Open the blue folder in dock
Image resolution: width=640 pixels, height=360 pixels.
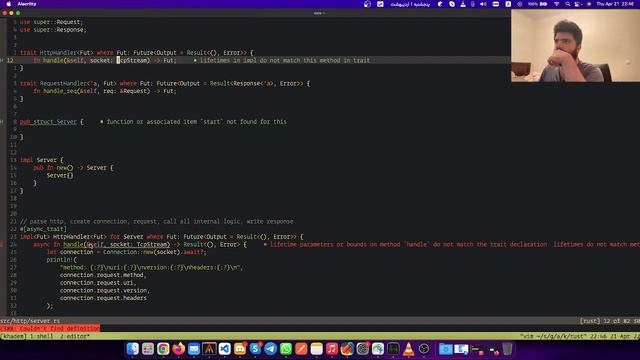point(445,349)
